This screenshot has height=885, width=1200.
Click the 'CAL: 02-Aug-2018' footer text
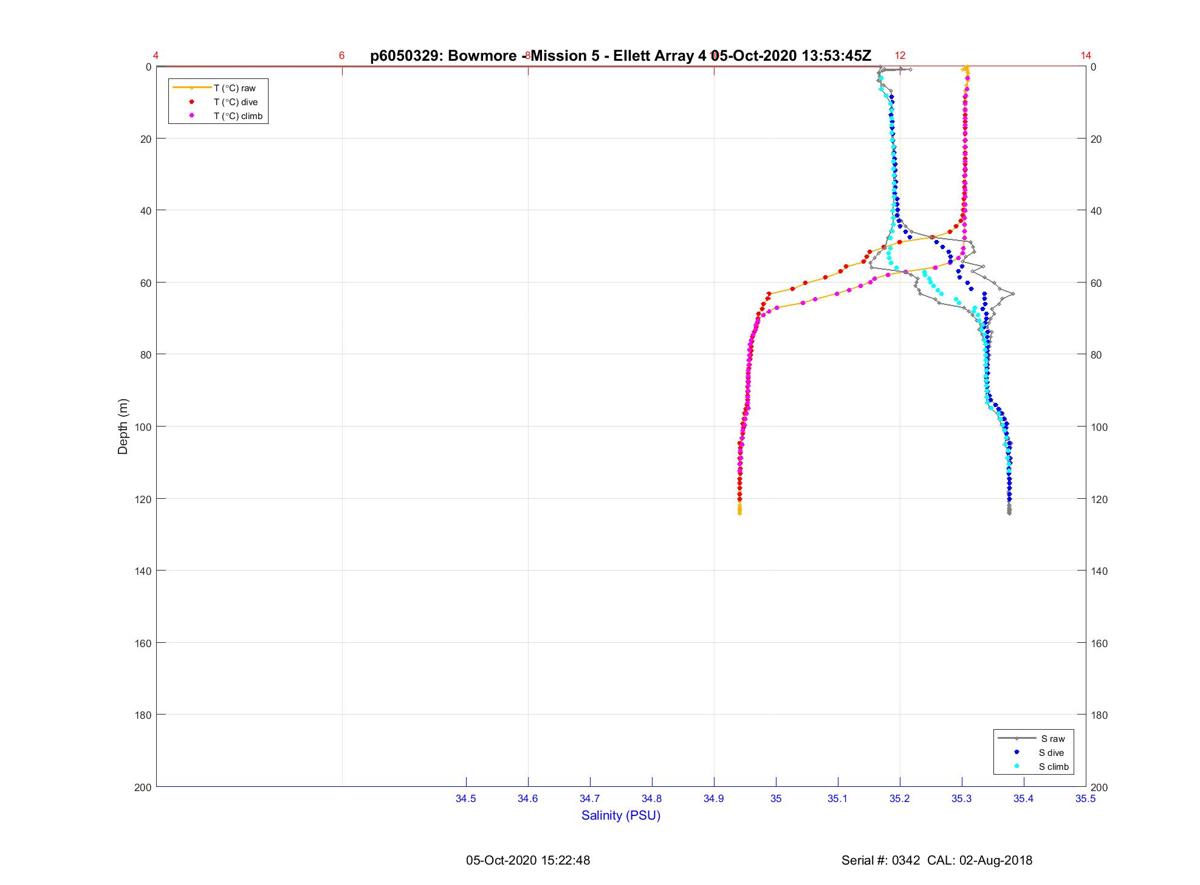click(982, 860)
